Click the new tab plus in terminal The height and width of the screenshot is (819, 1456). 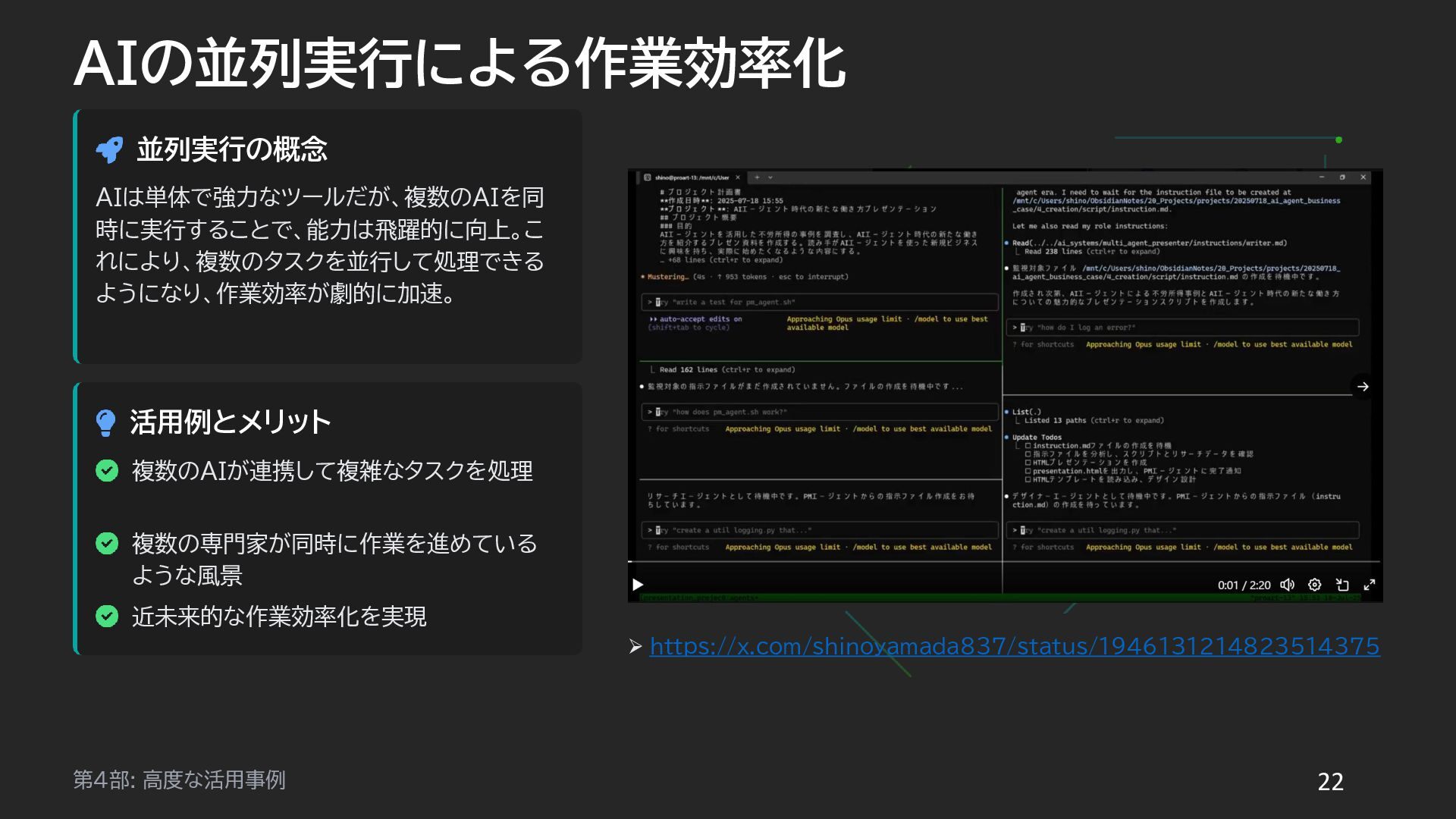click(x=757, y=177)
